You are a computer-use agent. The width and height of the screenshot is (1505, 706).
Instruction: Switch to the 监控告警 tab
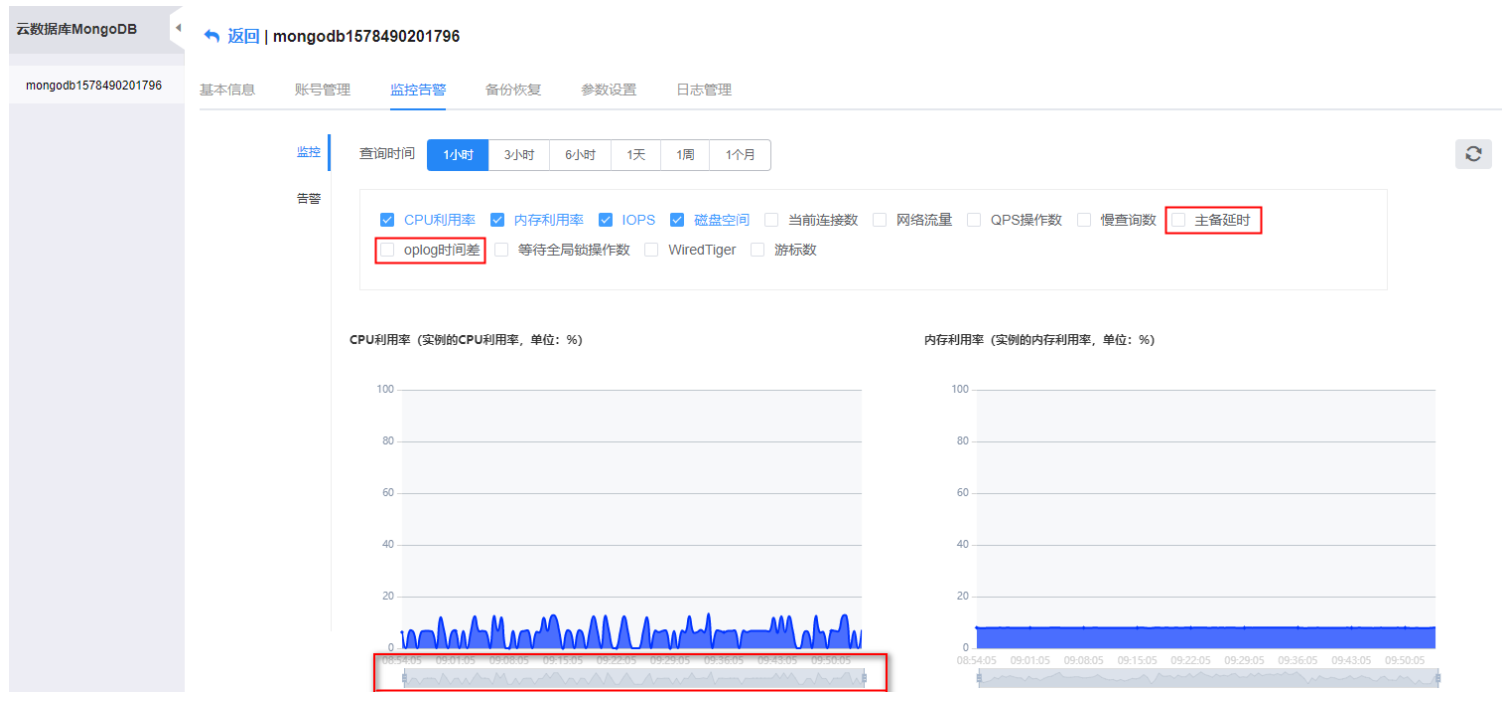click(x=418, y=90)
